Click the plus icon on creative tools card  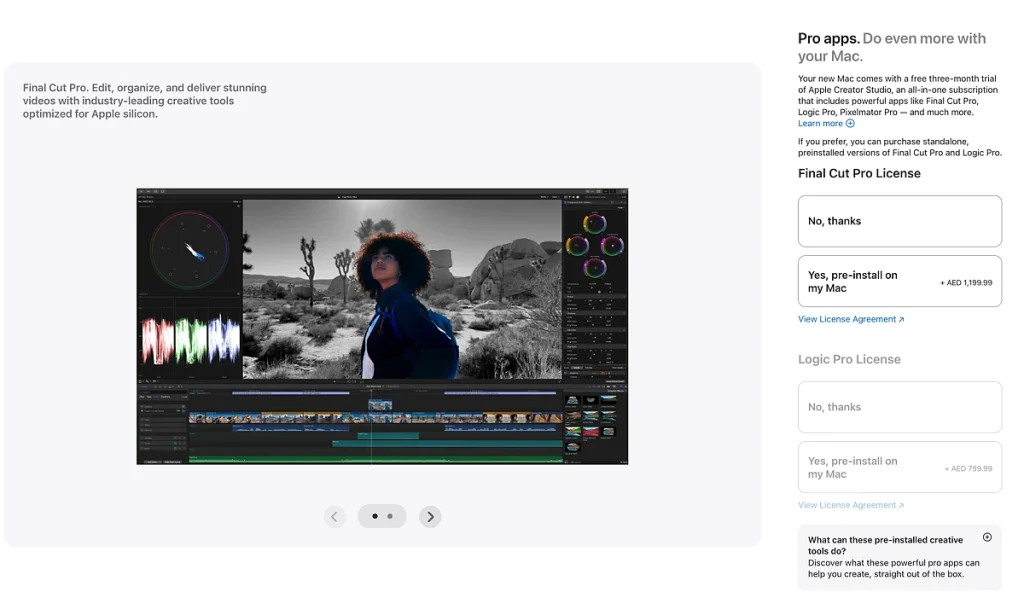click(x=987, y=537)
